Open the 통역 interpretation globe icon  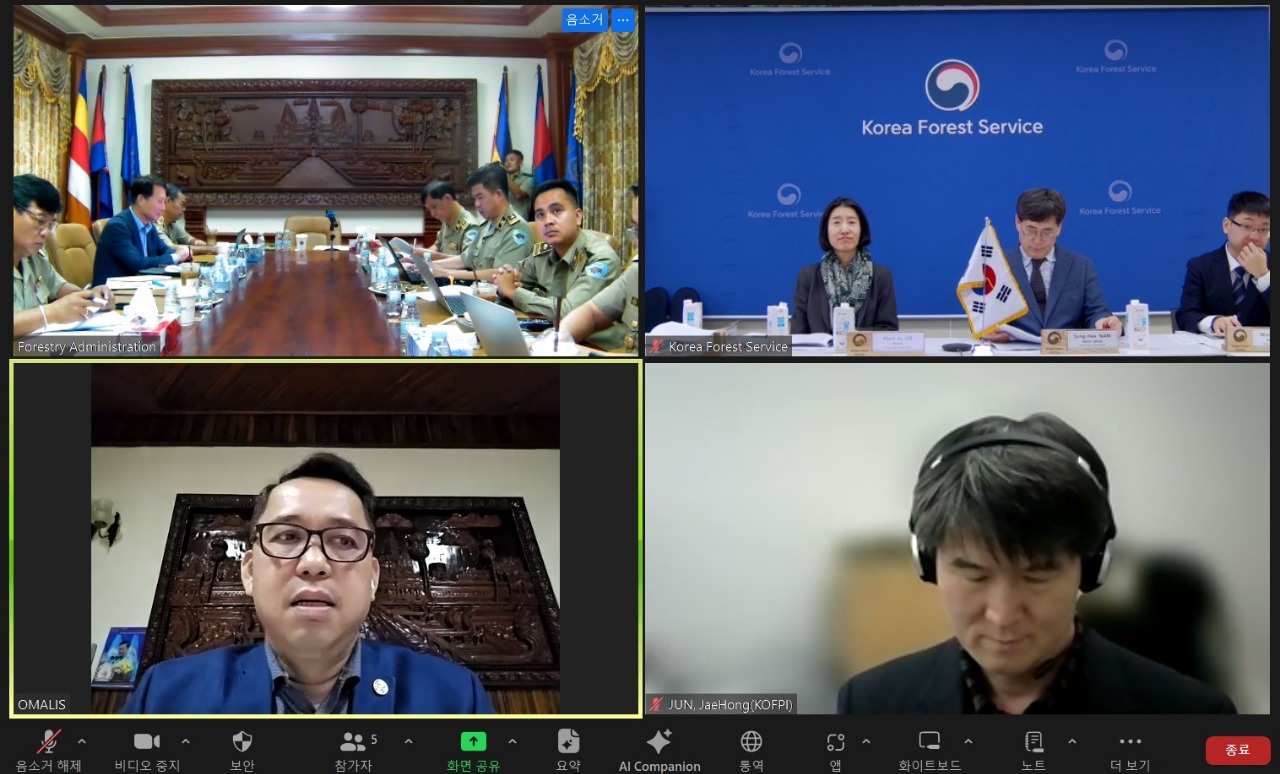(x=751, y=741)
